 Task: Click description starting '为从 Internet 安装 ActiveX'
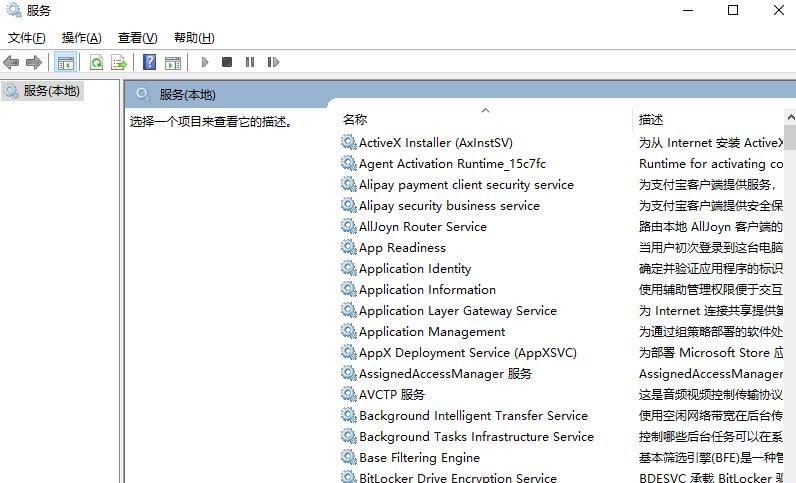(x=711, y=143)
